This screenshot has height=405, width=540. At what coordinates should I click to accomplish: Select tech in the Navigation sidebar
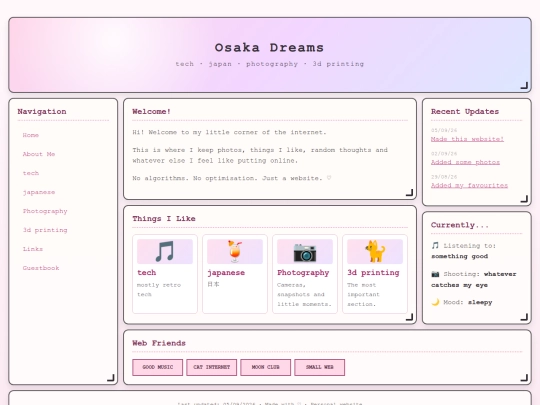pos(31,173)
